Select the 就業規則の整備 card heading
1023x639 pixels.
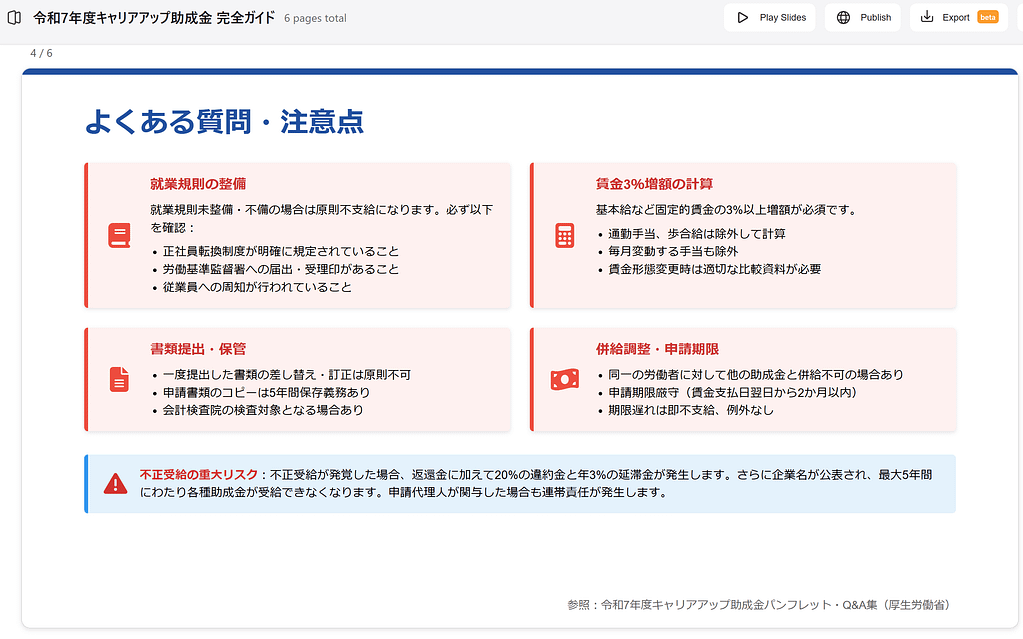click(x=198, y=184)
